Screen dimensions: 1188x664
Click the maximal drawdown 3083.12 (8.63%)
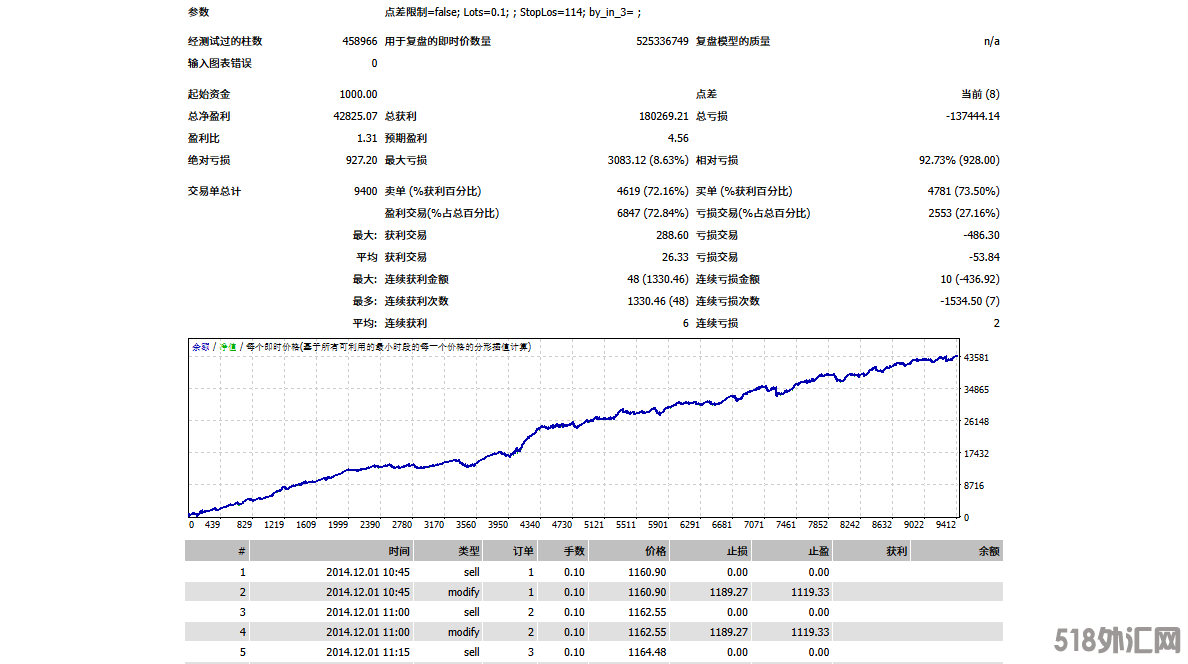(648, 160)
